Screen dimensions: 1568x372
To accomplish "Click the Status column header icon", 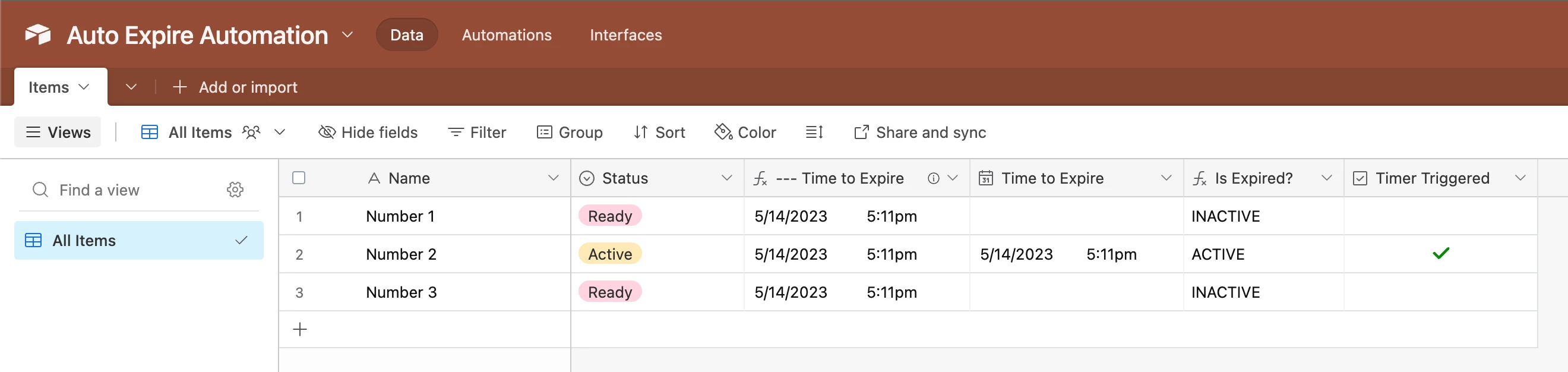I will point(587,178).
